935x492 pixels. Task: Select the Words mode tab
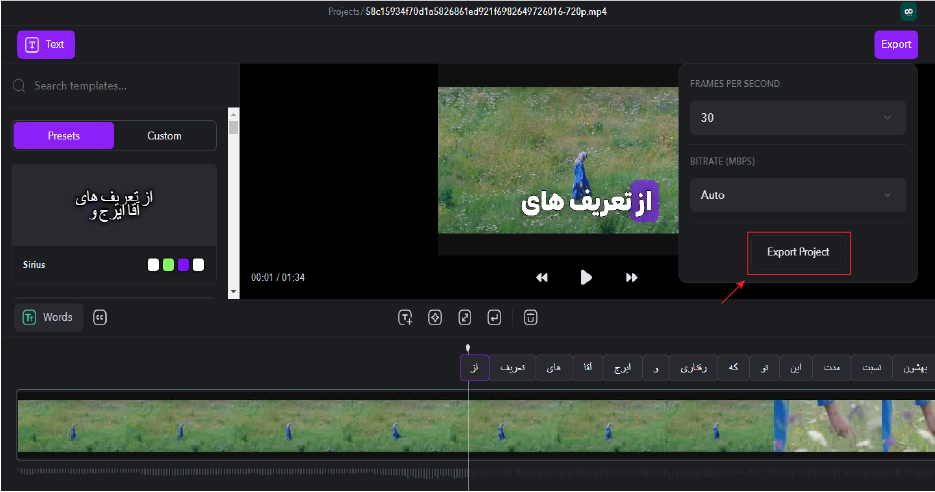pyautogui.click(x=48, y=317)
